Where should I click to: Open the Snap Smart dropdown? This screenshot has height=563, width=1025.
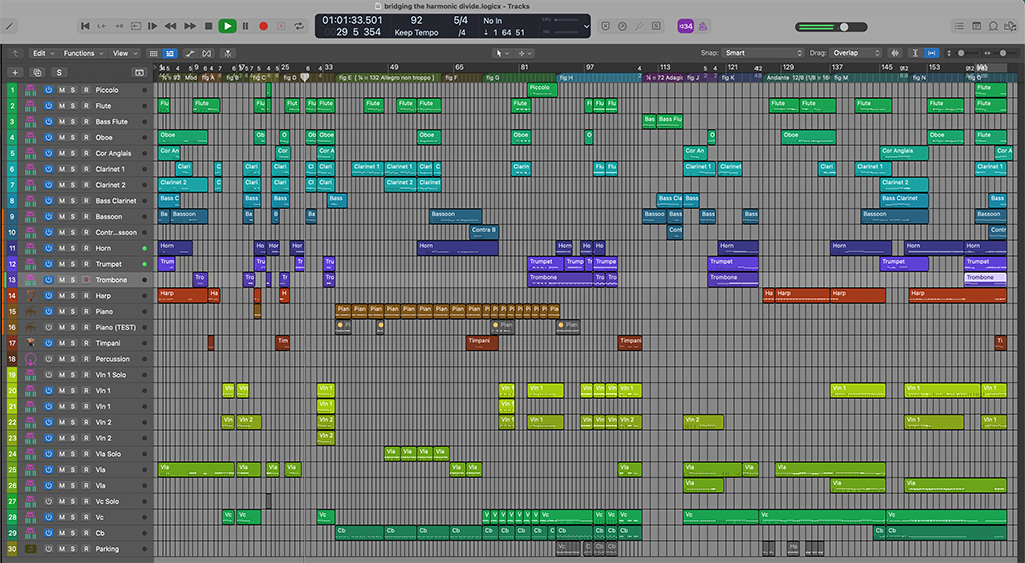[x=762, y=53]
